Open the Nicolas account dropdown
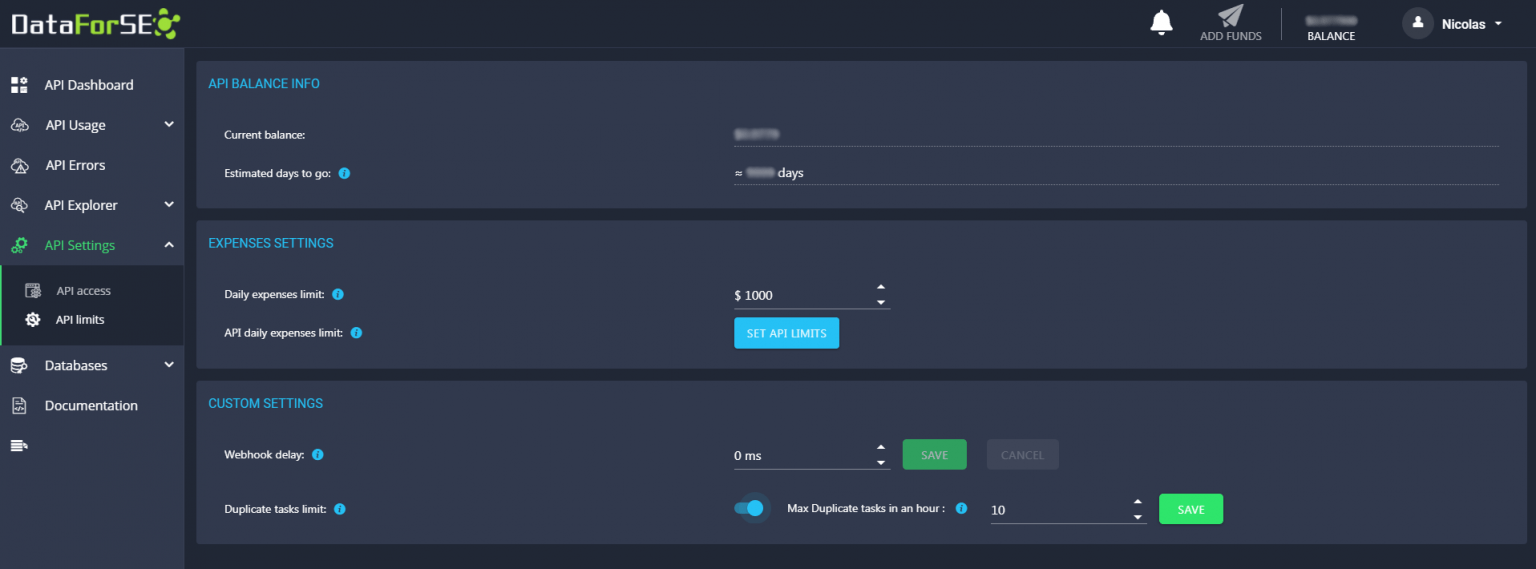 coord(1472,24)
